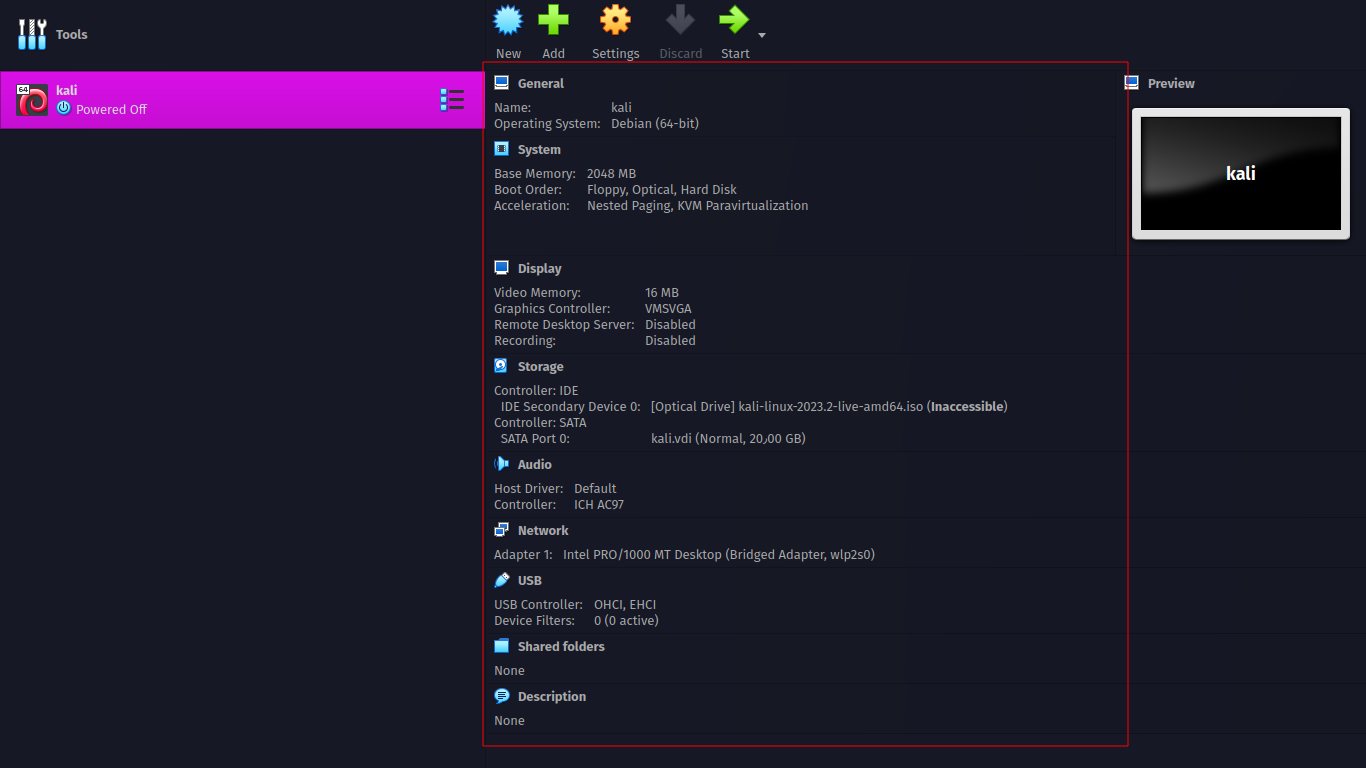Click the kali.vdi SATA Port 0 entry

728,439
